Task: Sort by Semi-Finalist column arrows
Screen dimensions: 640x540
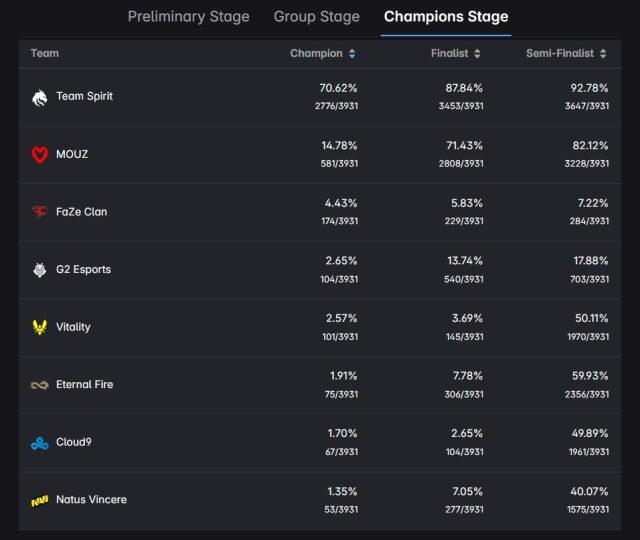Action: click(x=602, y=53)
